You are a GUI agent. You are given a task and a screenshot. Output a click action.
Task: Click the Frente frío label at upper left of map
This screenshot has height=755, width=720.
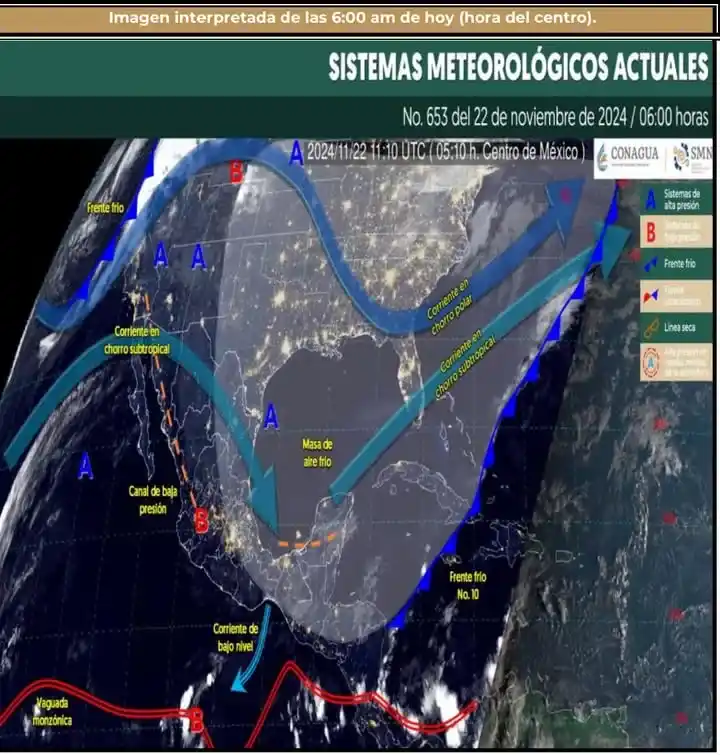tap(105, 208)
